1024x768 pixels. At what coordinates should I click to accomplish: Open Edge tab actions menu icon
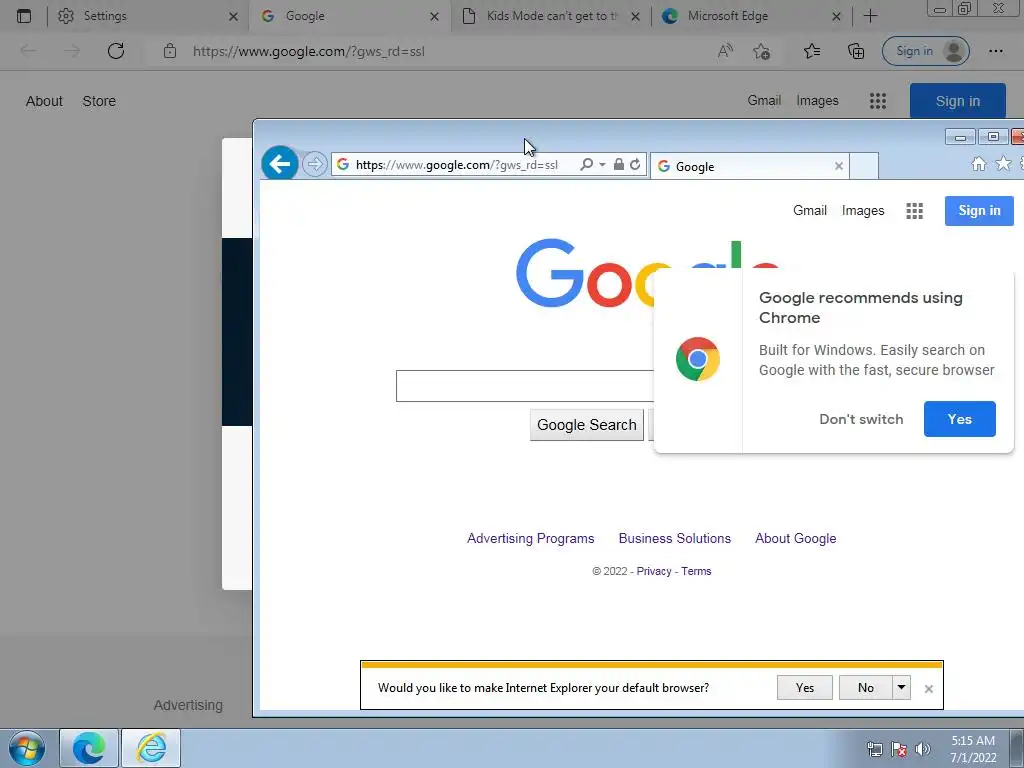coord(24,16)
